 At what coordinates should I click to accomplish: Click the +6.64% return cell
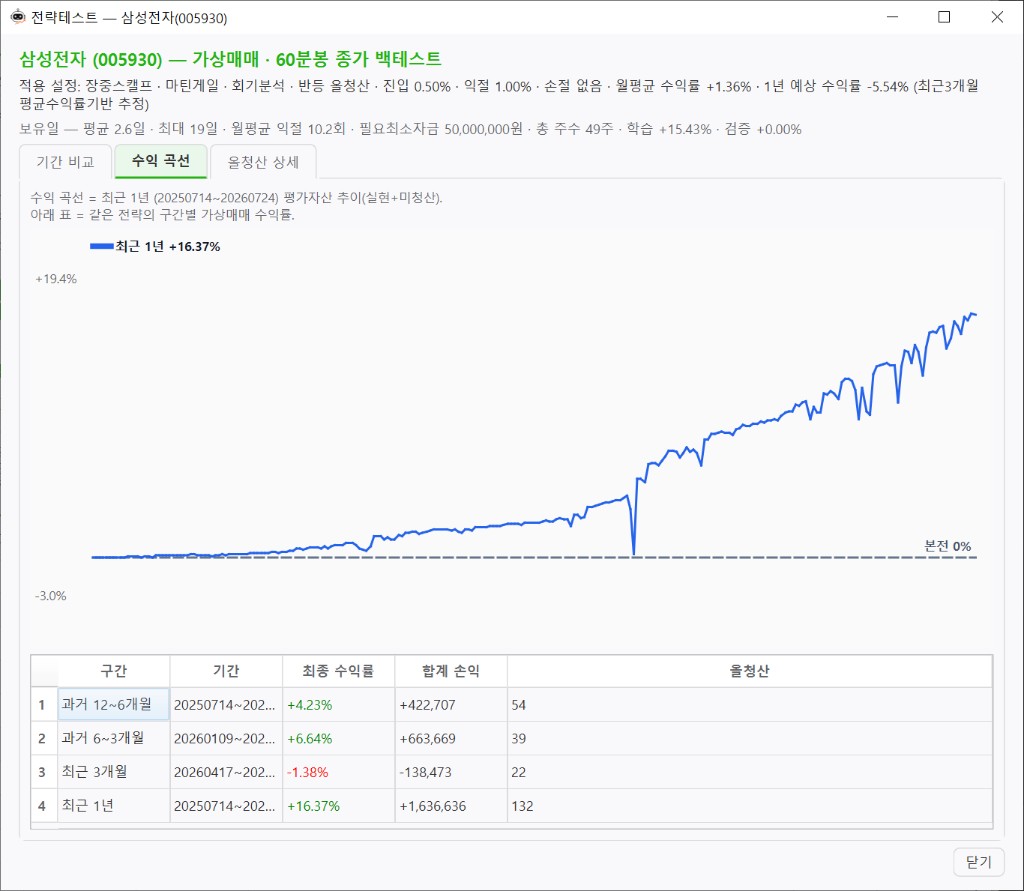(338, 739)
